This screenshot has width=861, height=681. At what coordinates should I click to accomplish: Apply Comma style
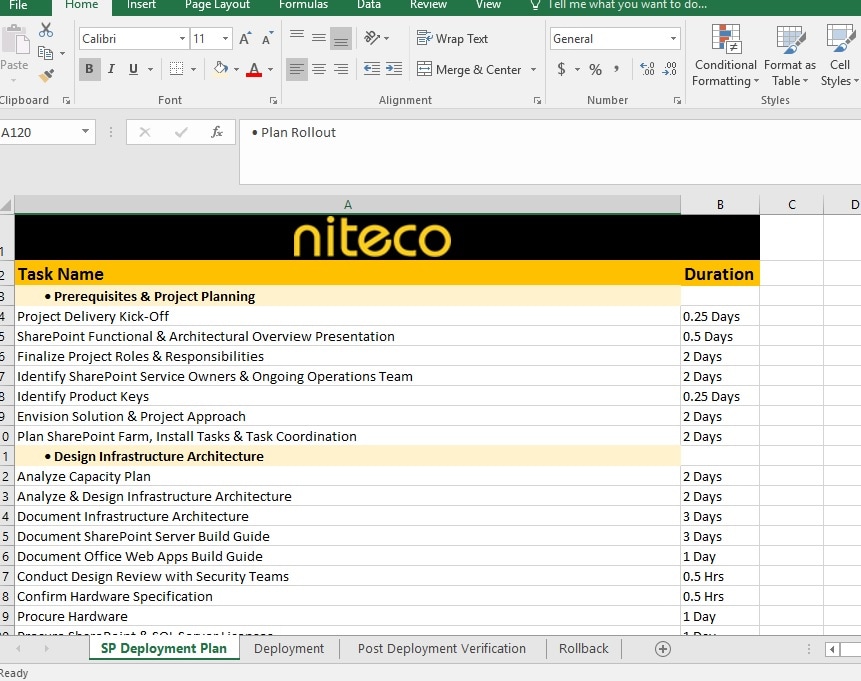(x=617, y=69)
